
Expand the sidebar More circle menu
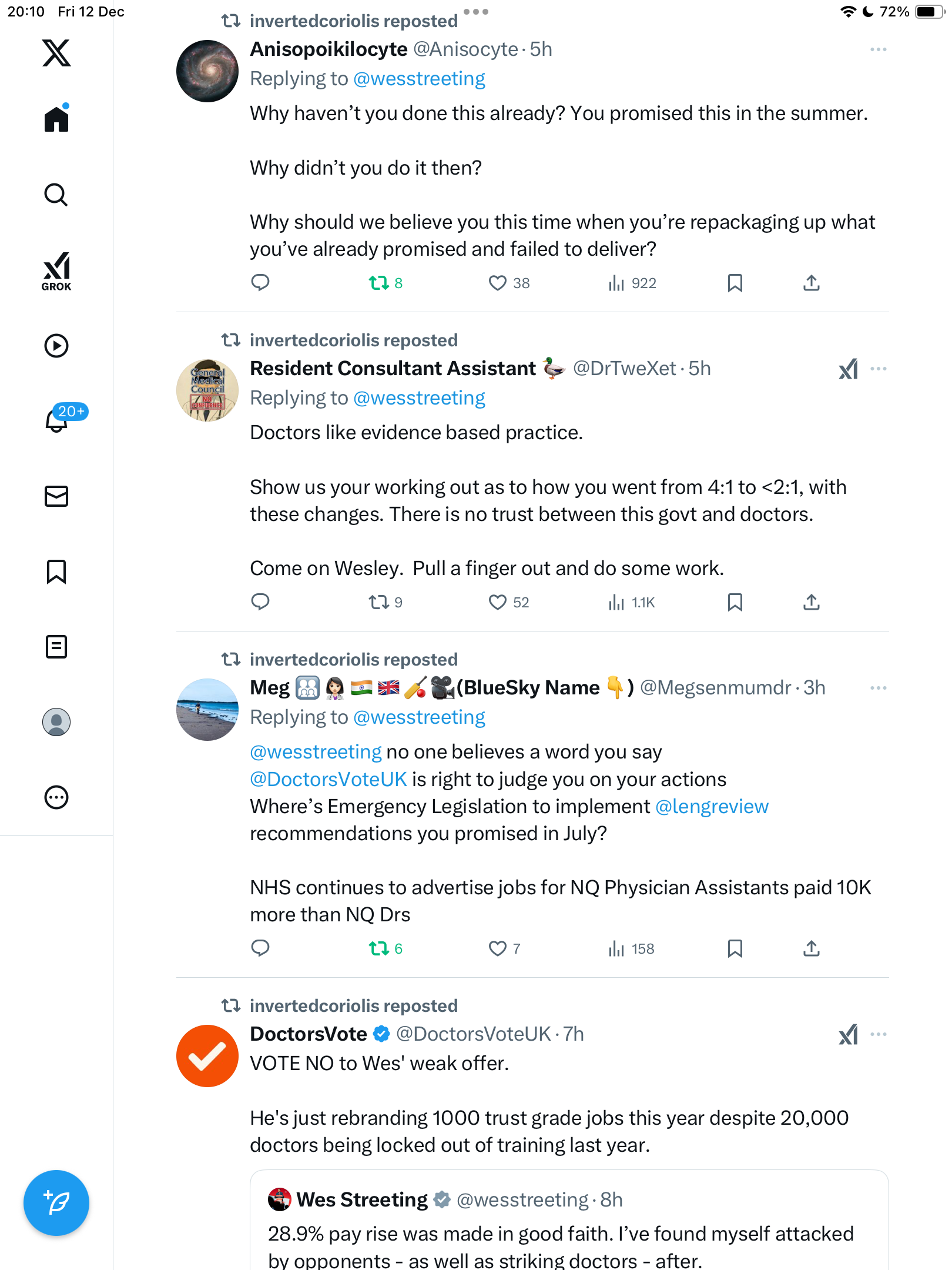point(56,798)
